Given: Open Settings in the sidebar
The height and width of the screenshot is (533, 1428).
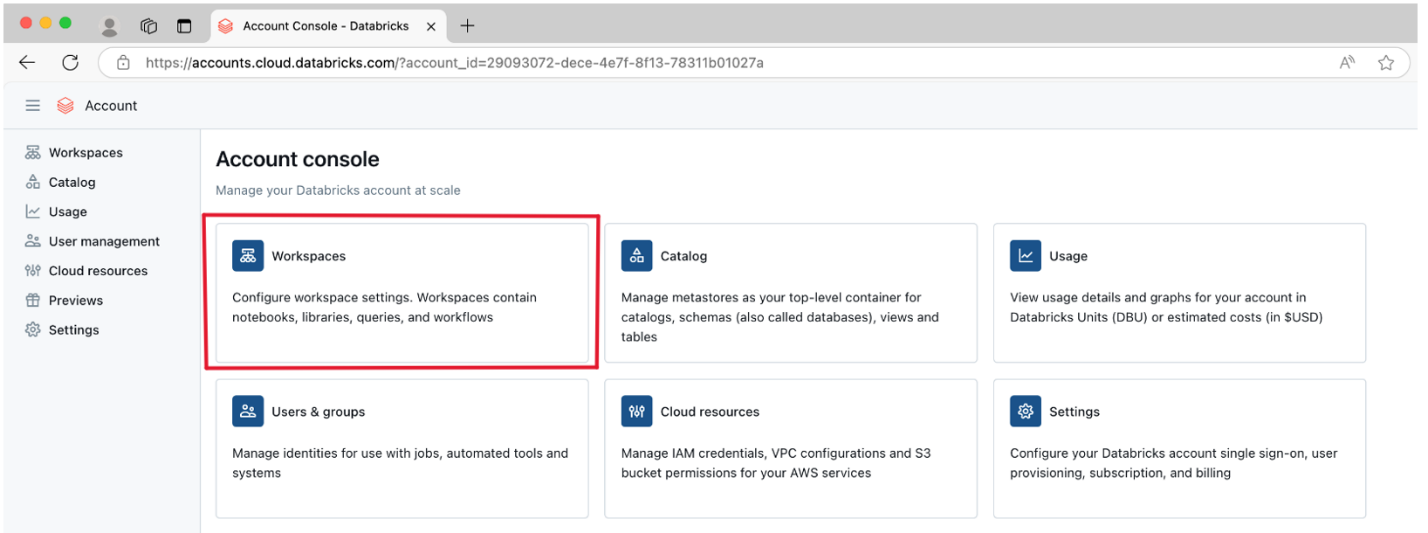Looking at the screenshot, I should pos(74,329).
